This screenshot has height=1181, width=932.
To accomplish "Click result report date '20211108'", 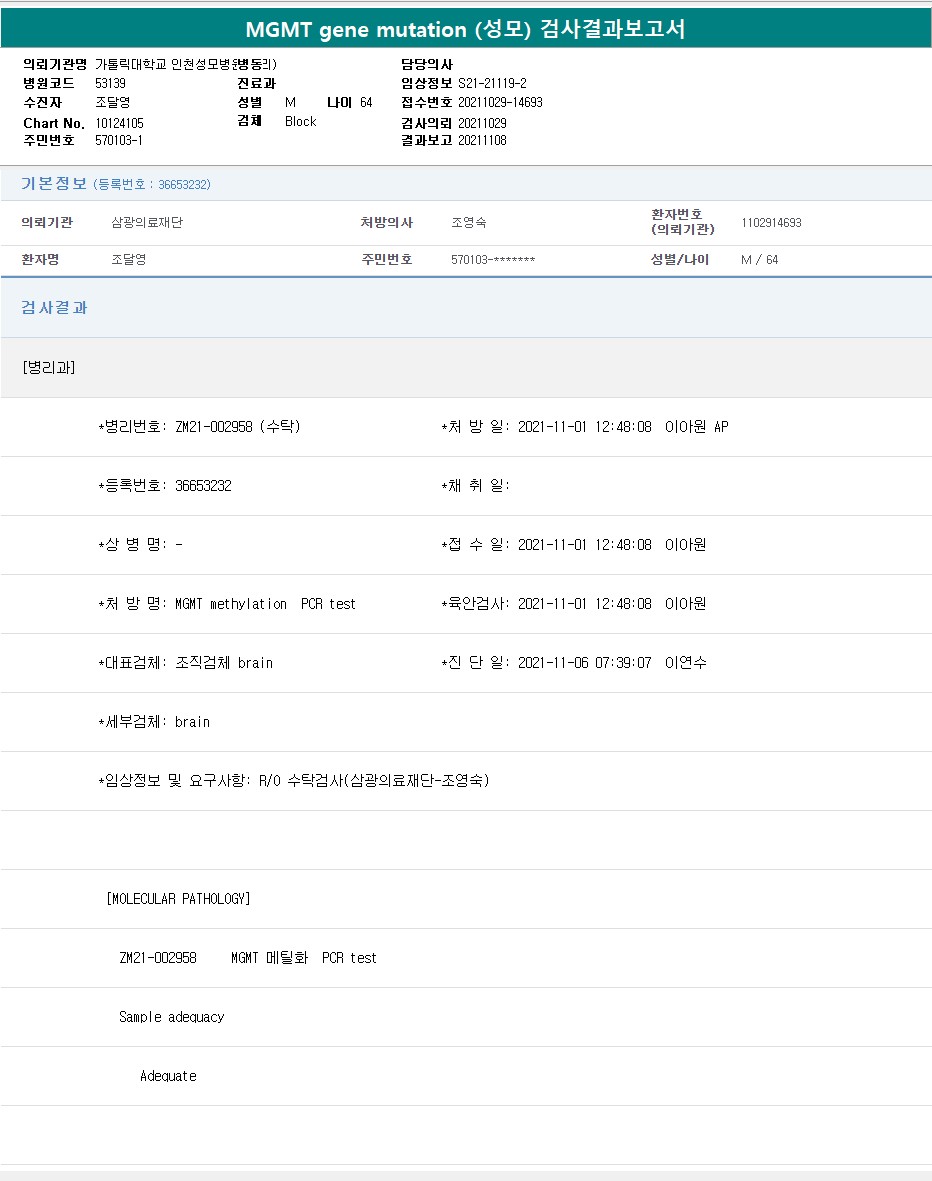I will click(x=482, y=140).
